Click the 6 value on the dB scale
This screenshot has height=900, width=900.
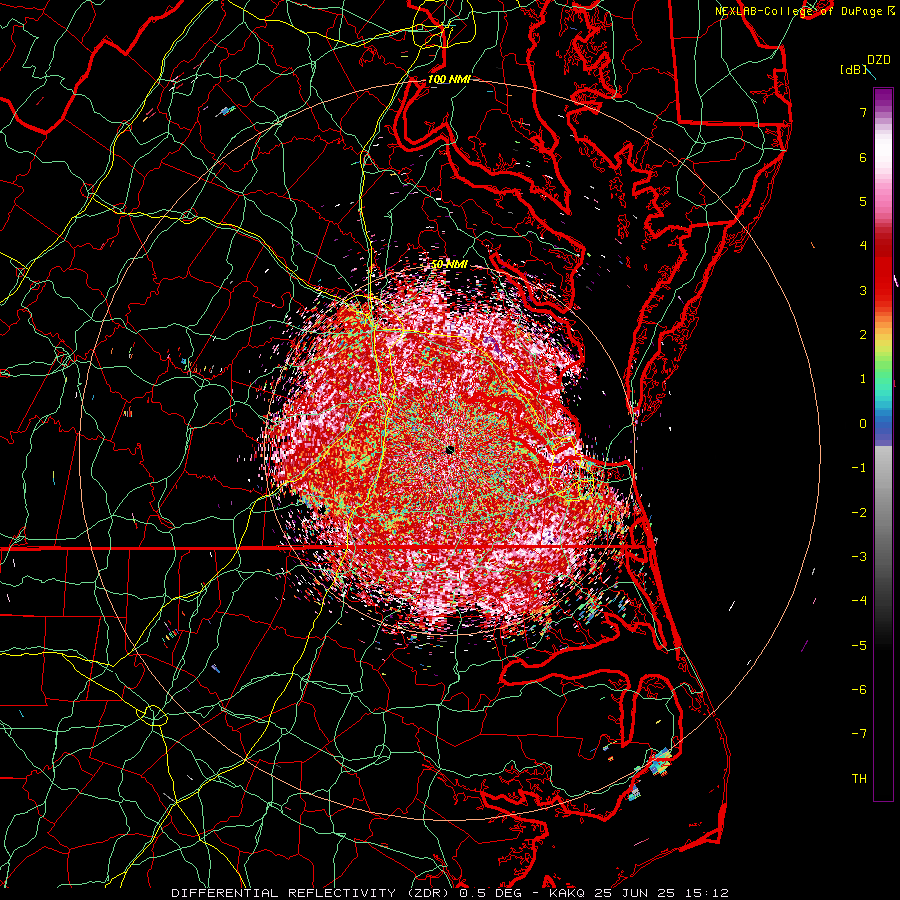863,157
